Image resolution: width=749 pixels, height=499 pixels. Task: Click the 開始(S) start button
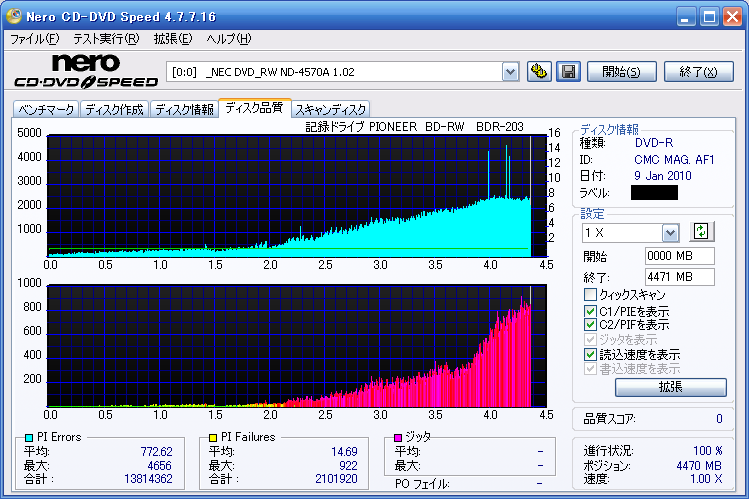621,72
